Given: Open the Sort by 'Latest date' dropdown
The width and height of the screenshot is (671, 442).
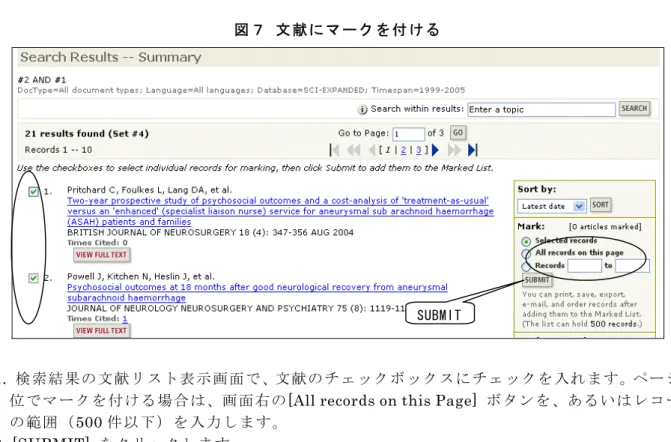Looking at the screenshot, I should [552, 206].
